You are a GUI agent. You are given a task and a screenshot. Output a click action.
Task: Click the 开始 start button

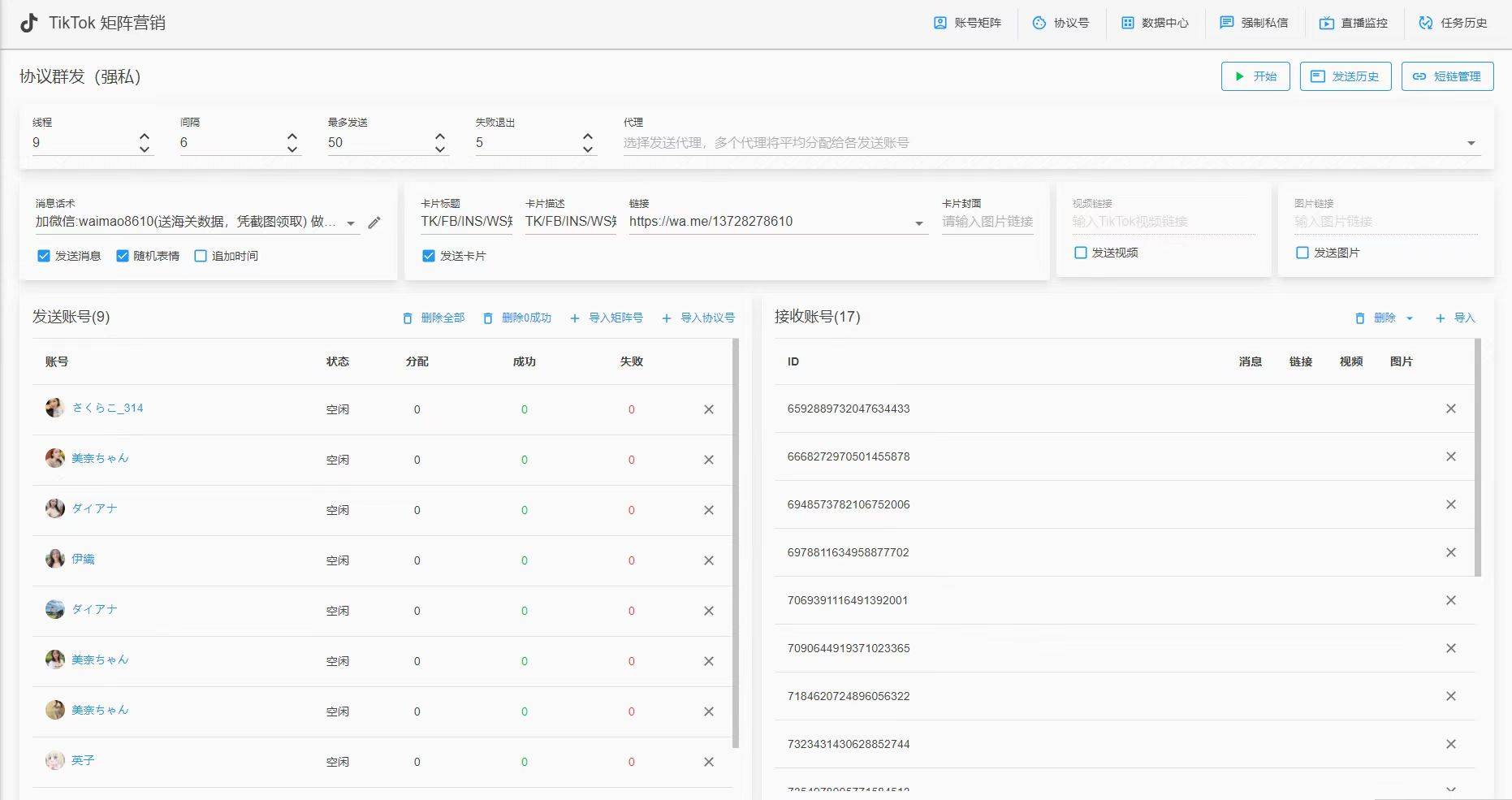pyautogui.click(x=1255, y=76)
